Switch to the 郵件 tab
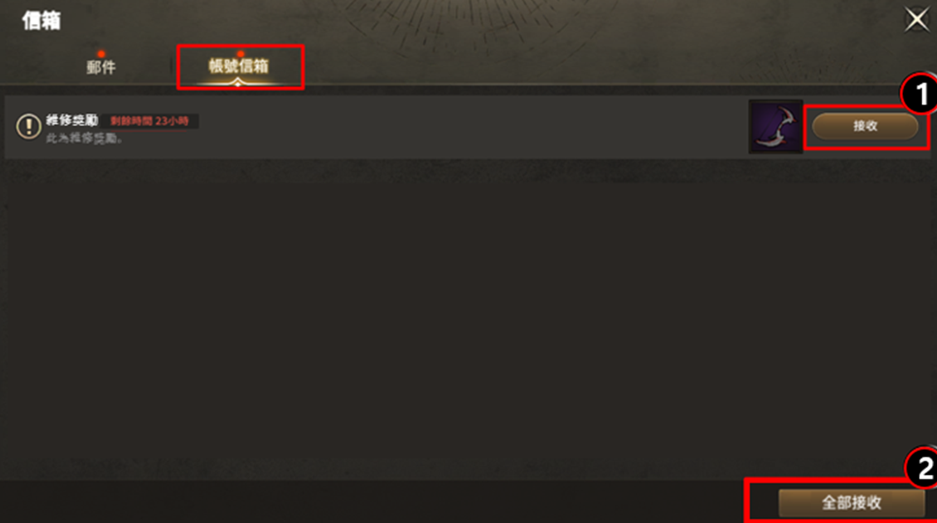 click(x=101, y=67)
